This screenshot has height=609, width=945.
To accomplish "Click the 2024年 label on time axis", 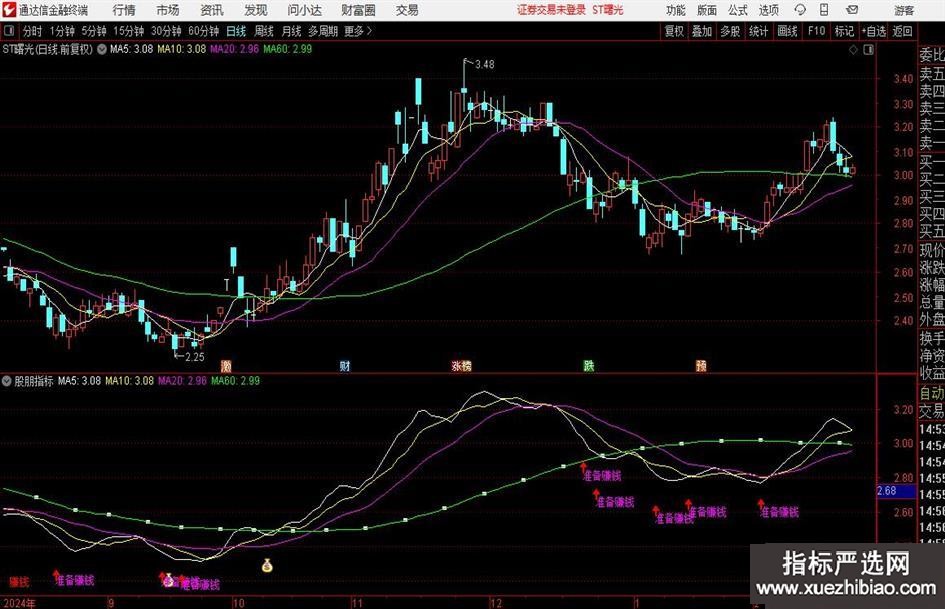I will pyautogui.click(x=19, y=603).
